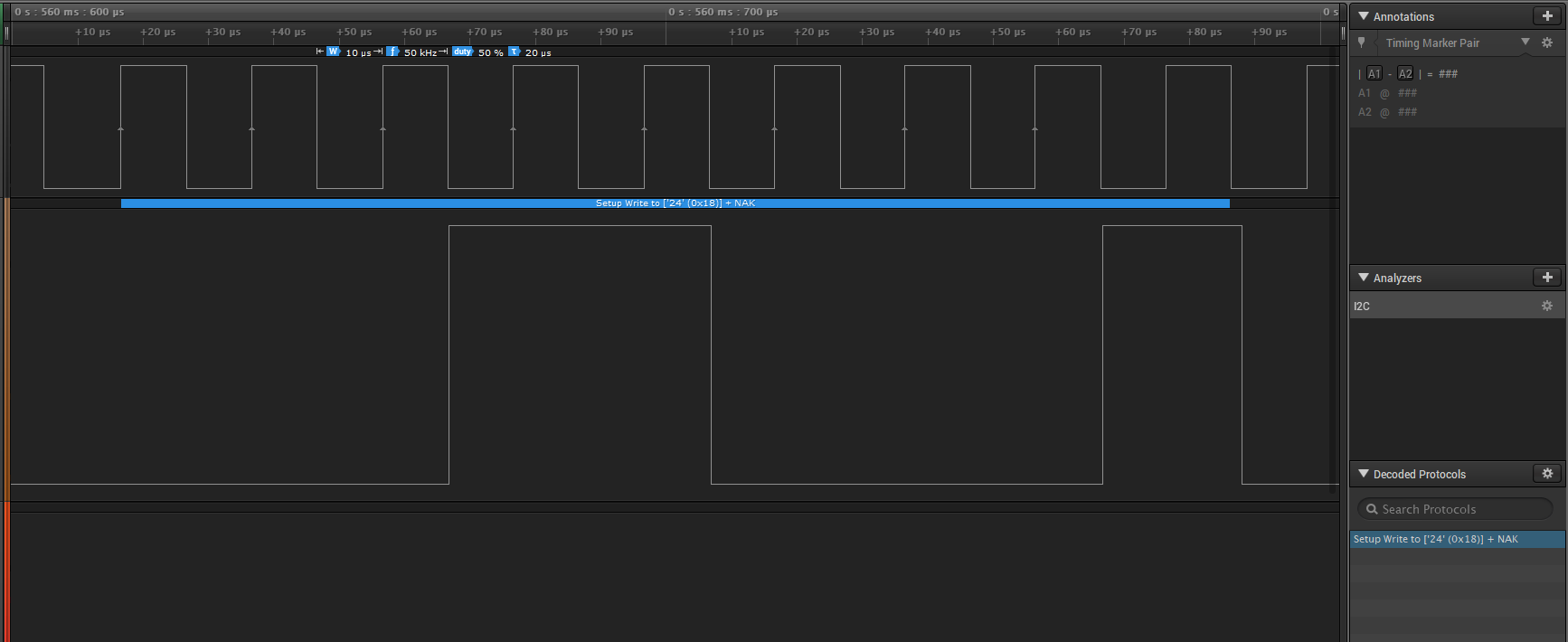Click the marker pin icon beside Timing Marker Pair
Image resolution: width=1568 pixels, height=642 pixels.
click(x=1362, y=42)
